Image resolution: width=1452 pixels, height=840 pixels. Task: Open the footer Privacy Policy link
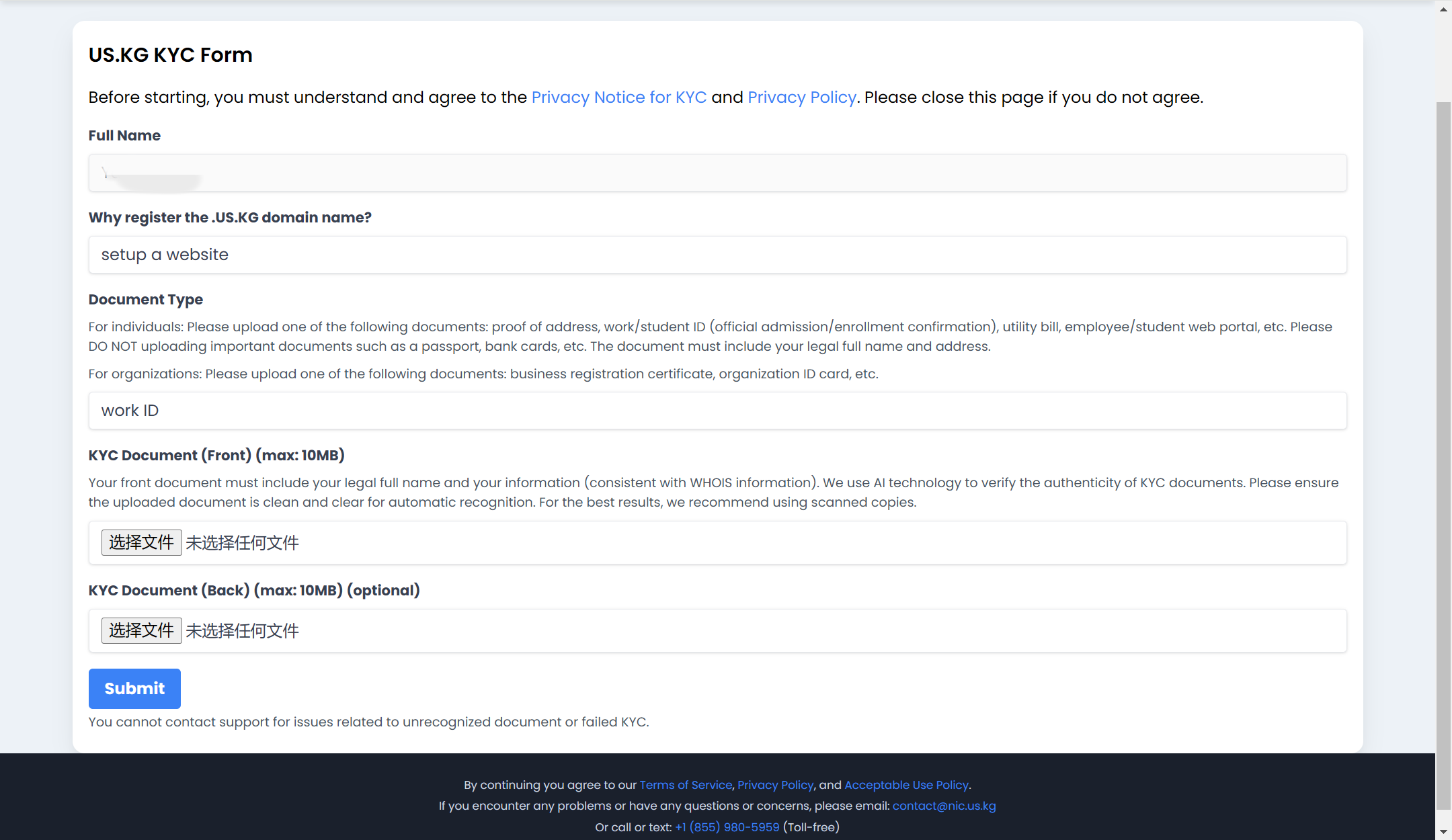coord(775,785)
